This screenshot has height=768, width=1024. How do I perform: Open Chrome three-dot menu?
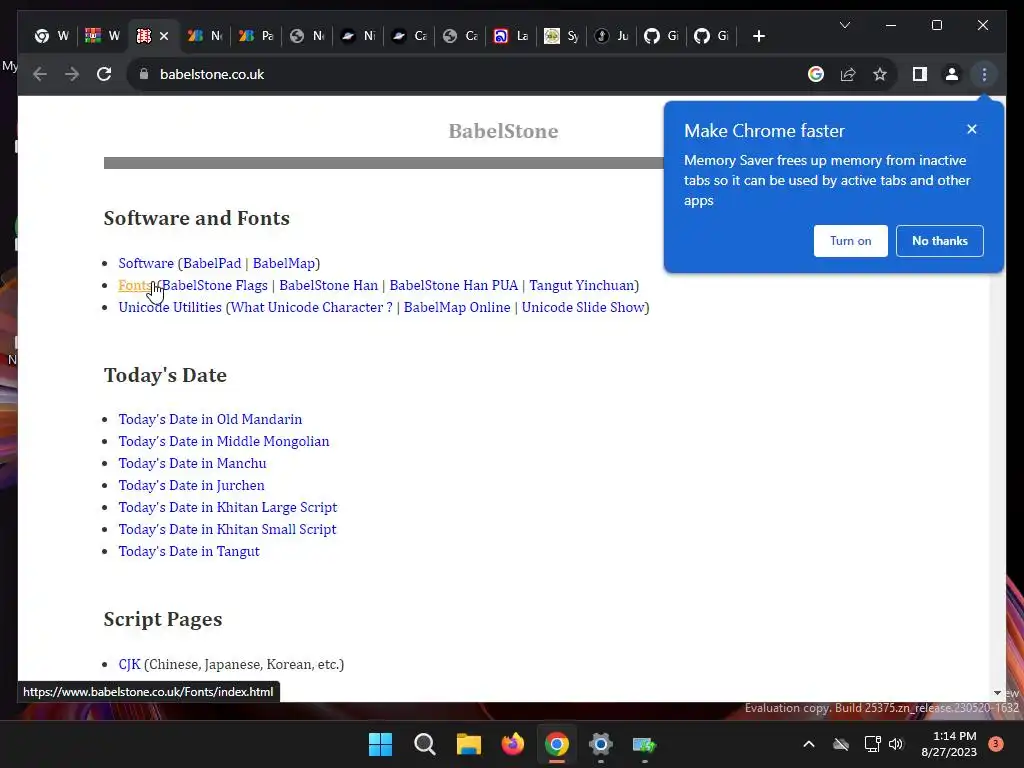click(x=984, y=74)
